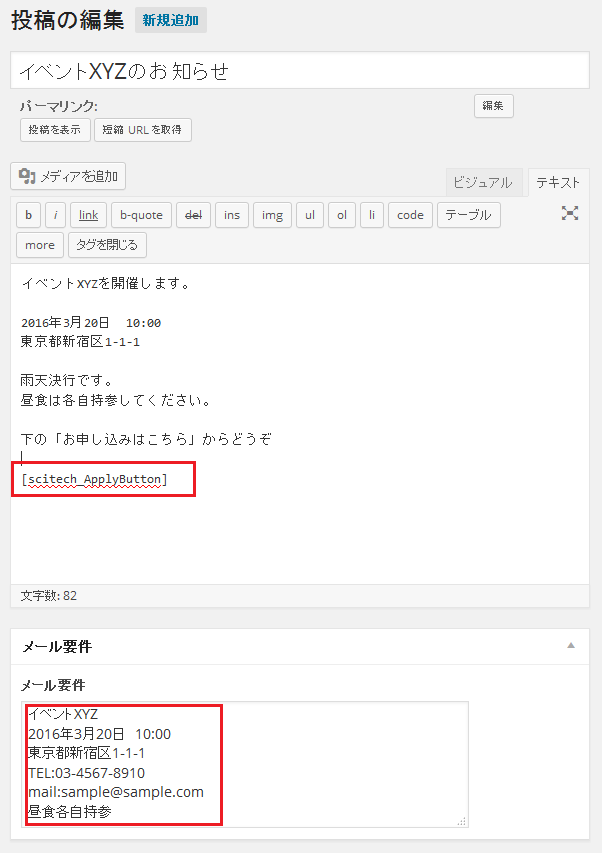Click the media icon in メディアを追加
Image resolution: width=602 pixels, height=853 pixels.
pos(27,176)
